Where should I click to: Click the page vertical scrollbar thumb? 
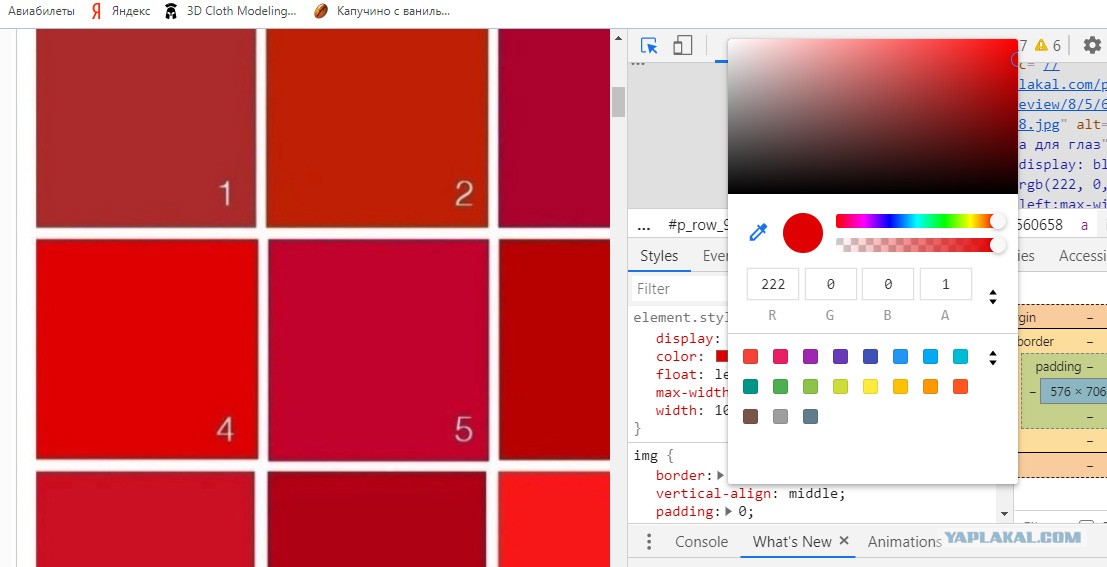618,101
